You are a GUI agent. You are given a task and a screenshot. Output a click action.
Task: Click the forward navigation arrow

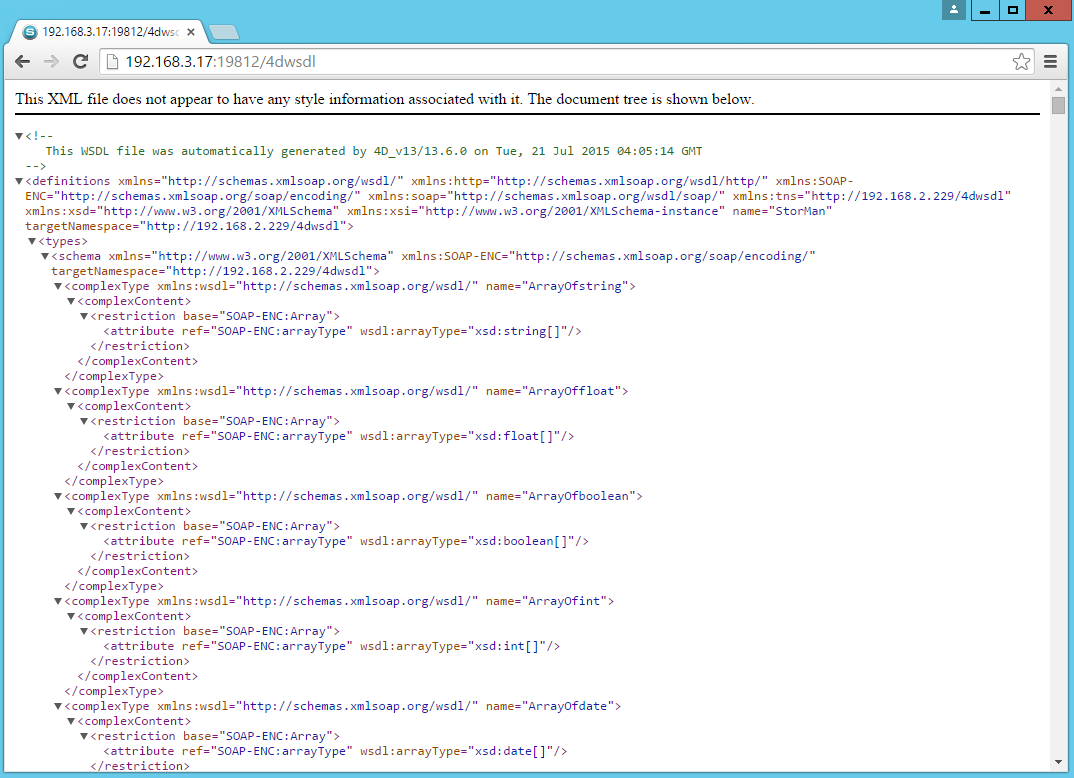click(51, 61)
